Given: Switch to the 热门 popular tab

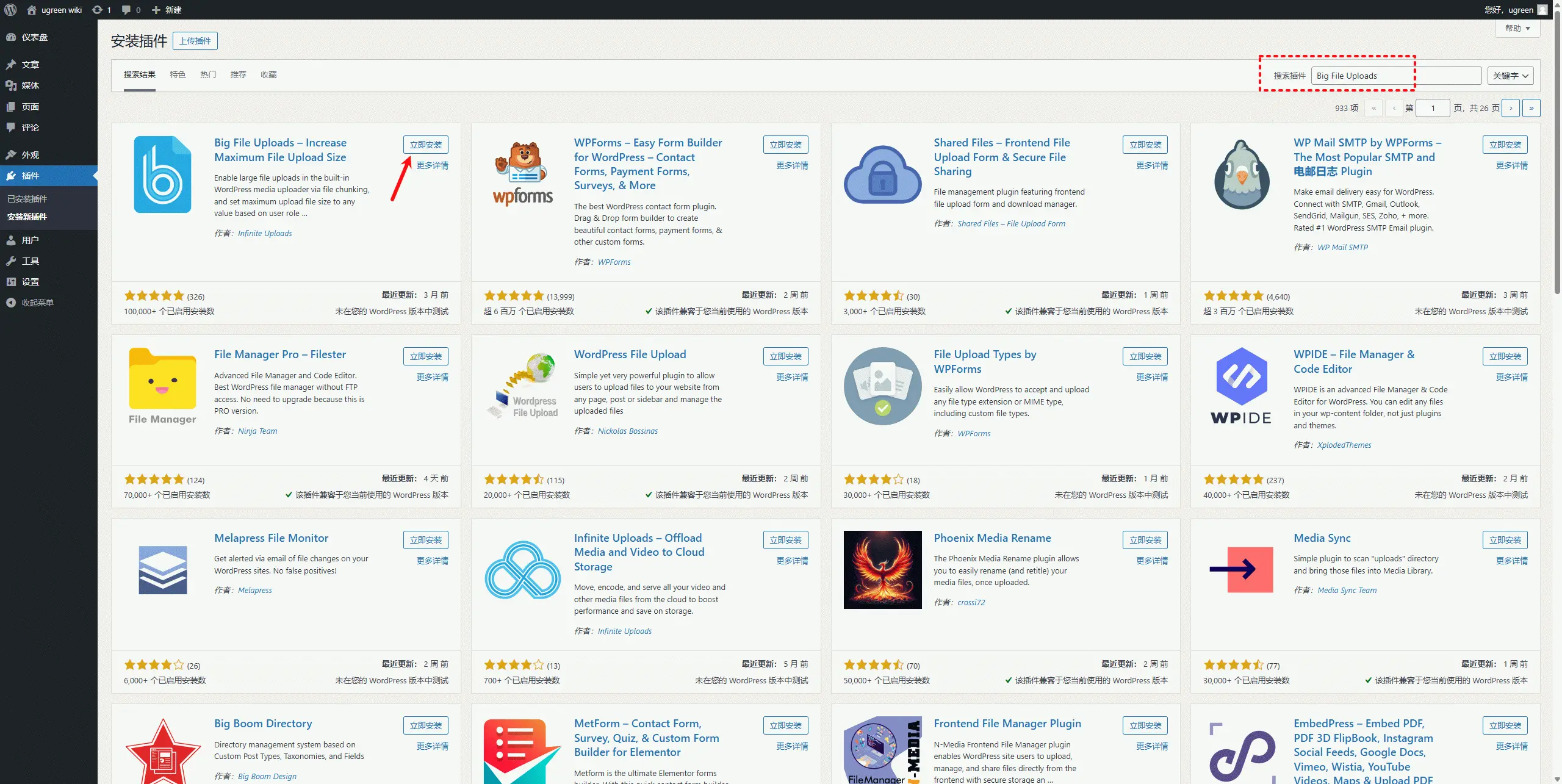Looking at the screenshot, I should click(207, 74).
